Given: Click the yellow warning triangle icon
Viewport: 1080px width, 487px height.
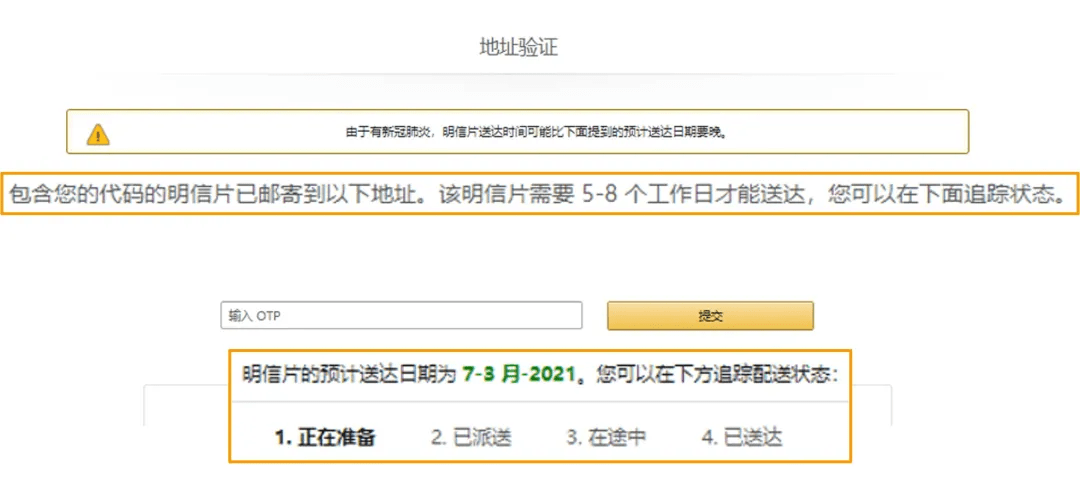Looking at the screenshot, I should [x=98, y=134].
